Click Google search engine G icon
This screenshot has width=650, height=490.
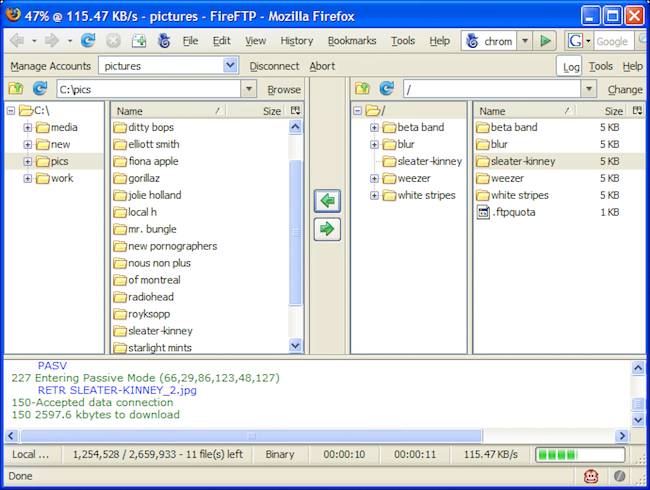click(x=575, y=41)
